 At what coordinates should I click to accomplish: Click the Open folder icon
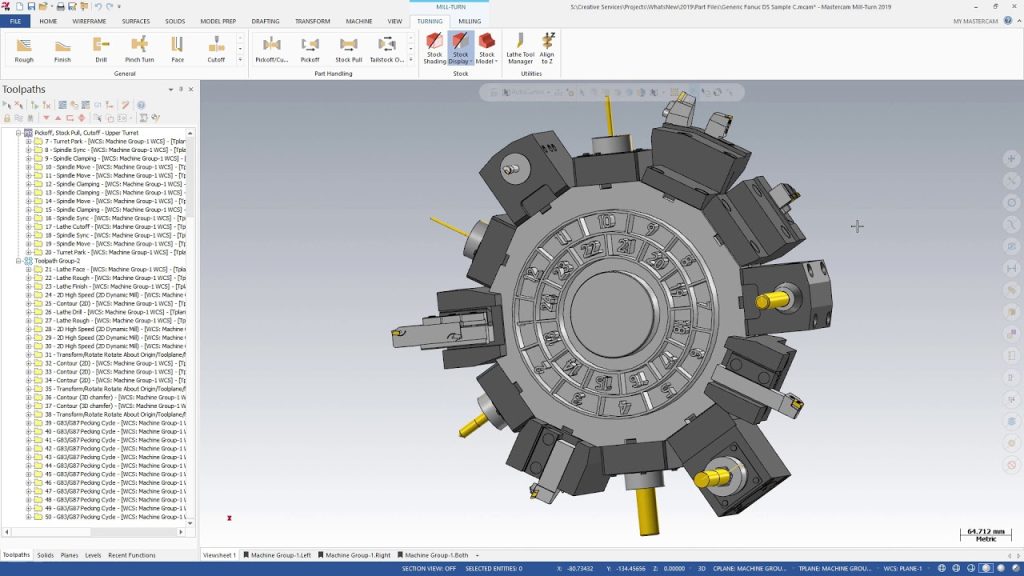click(x=43, y=7)
